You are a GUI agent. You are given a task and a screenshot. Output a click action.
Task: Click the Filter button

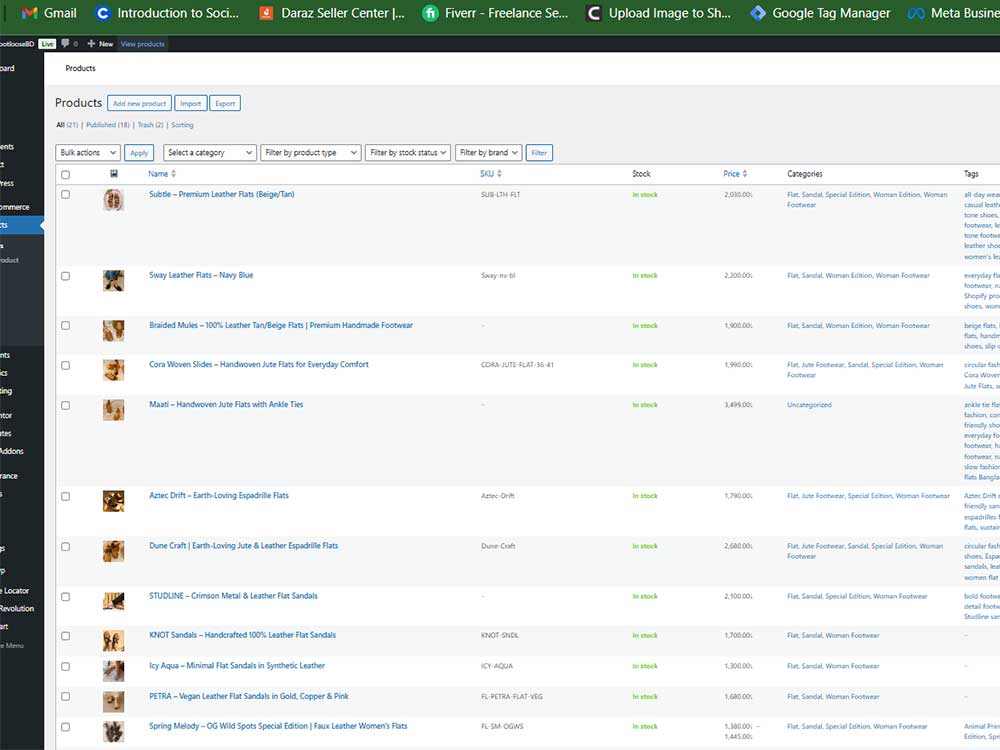[539, 153]
